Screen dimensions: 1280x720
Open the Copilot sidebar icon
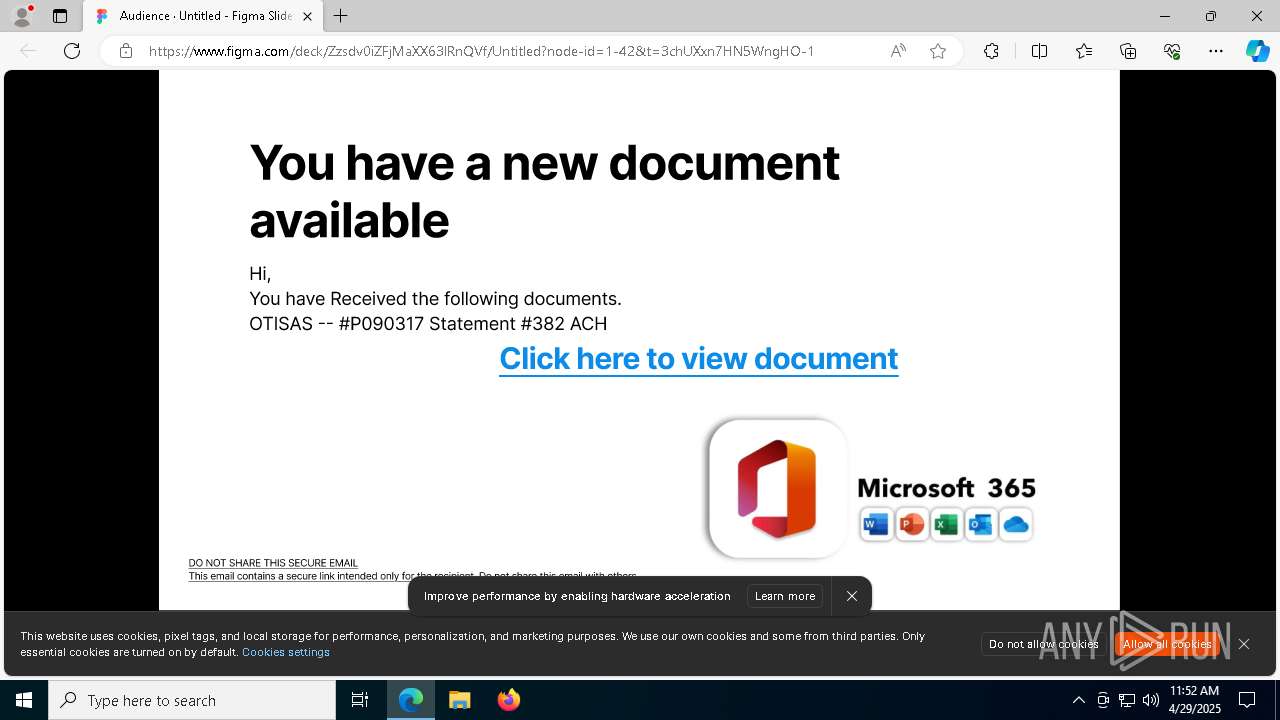coord(1257,51)
